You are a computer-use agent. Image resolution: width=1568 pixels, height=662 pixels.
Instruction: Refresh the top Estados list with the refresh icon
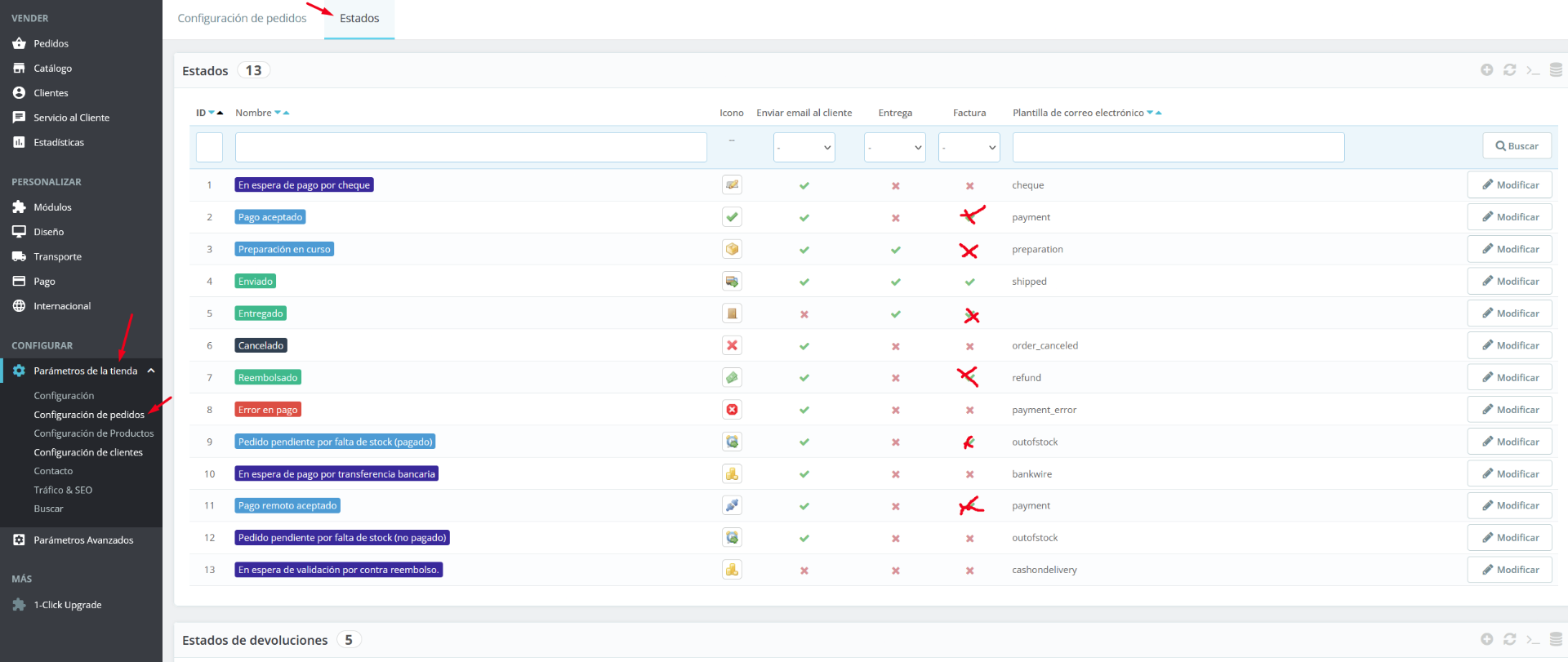[1509, 70]
